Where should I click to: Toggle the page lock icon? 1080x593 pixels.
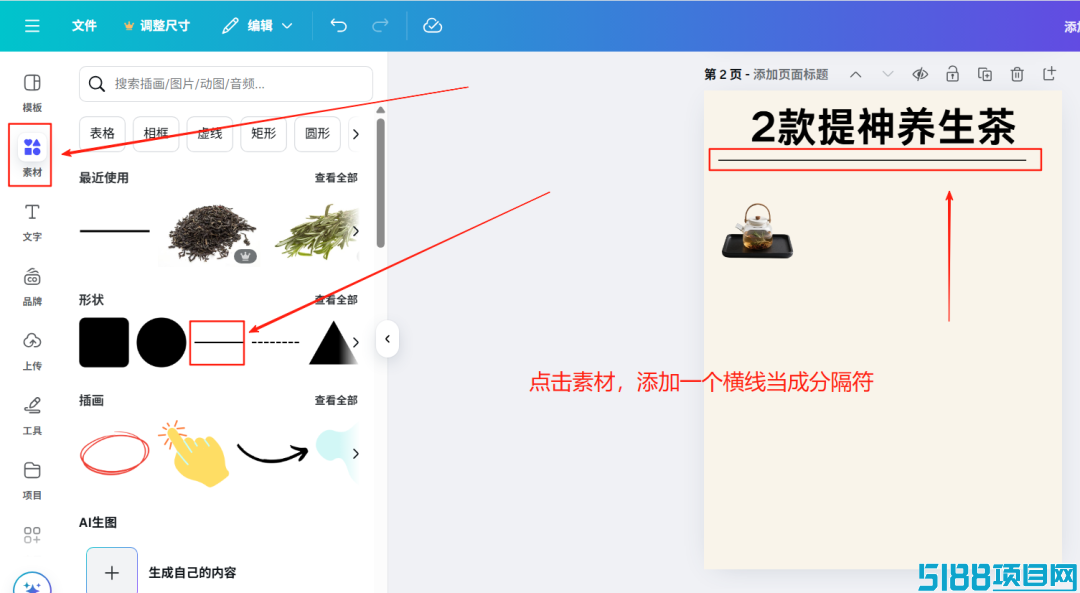click(953, 74)
